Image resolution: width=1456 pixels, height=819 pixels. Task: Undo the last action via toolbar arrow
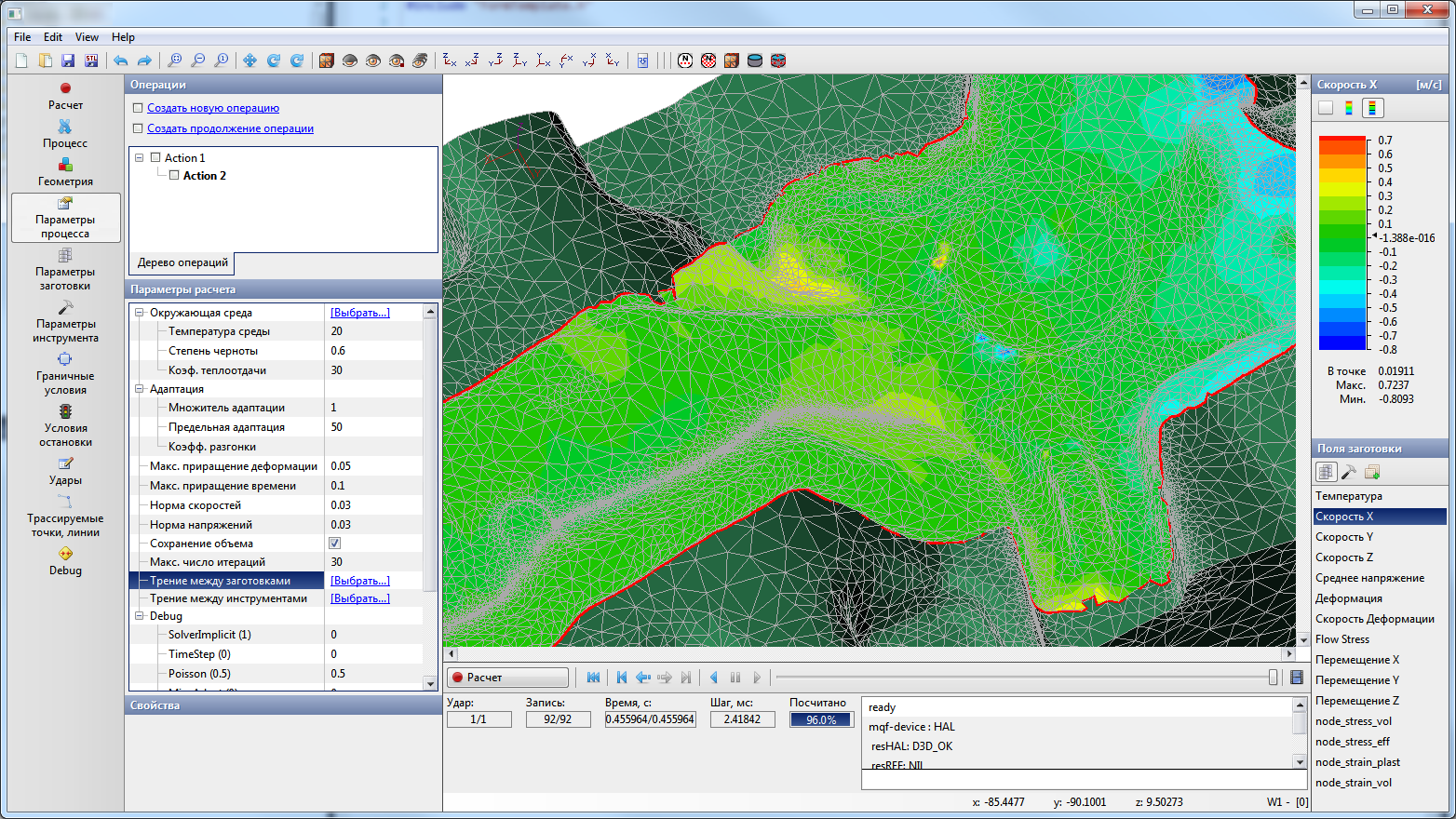click(x=121, y=60)
